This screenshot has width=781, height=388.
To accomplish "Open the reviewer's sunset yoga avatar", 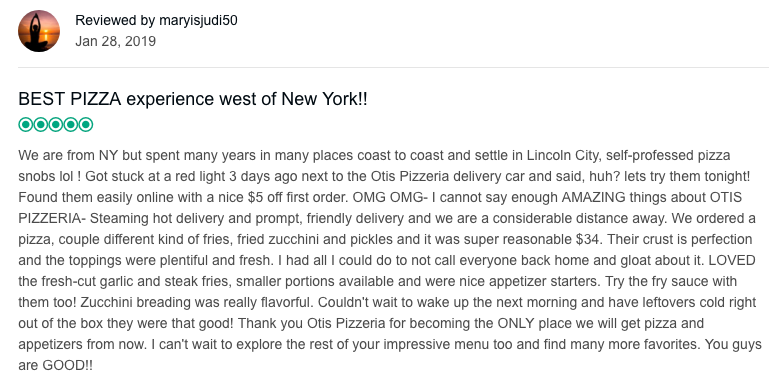I will 39,31.
